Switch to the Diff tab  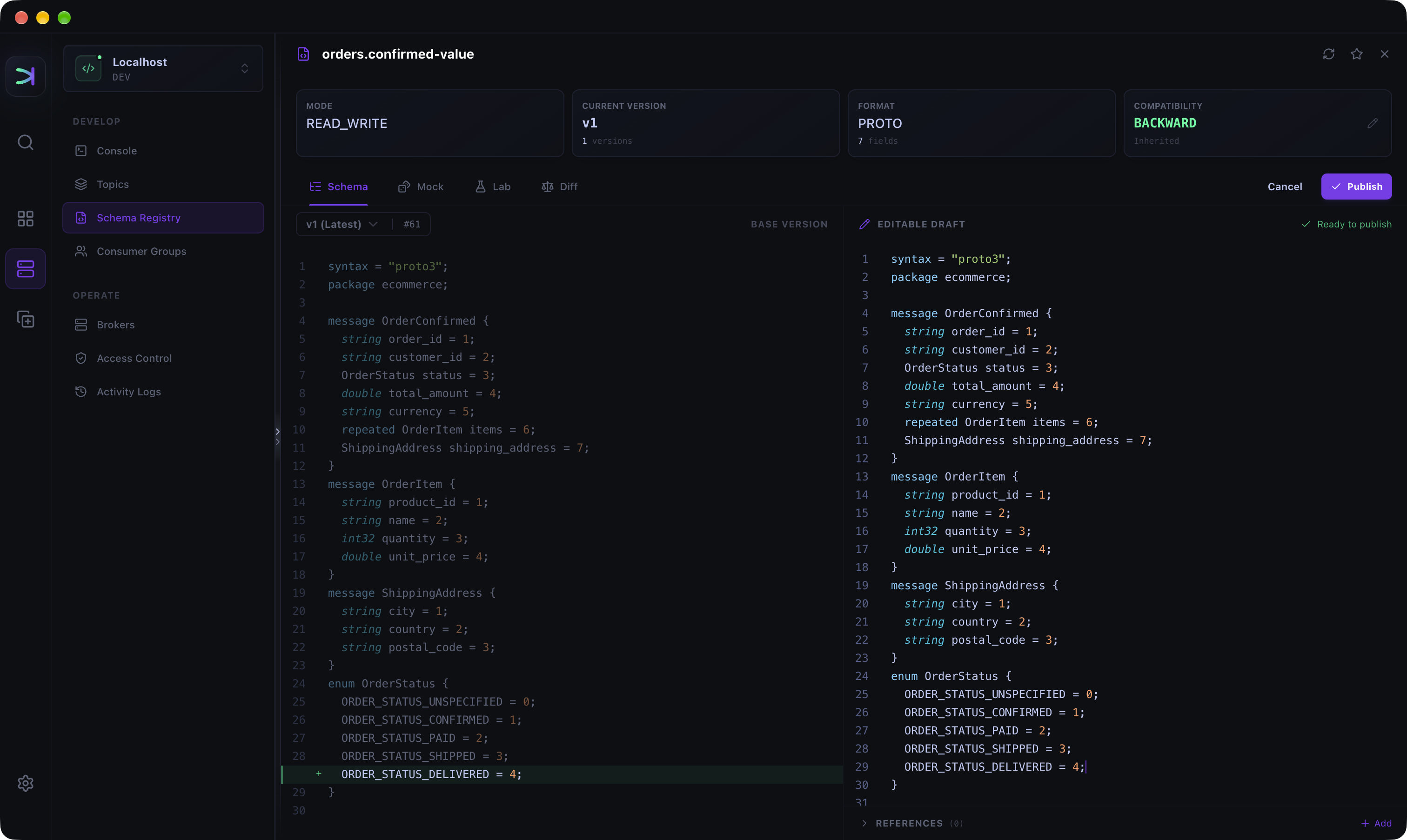pos(559,186)
